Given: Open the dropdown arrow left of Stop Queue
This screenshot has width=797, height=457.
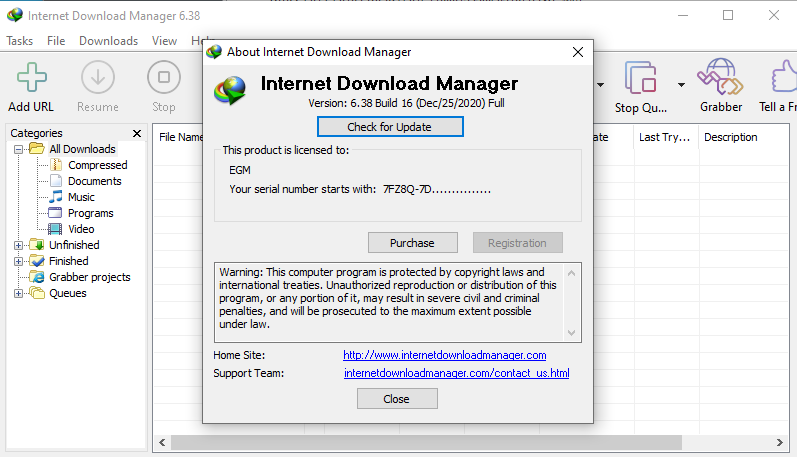Looking at the screenshot, I should coord(600,85).
